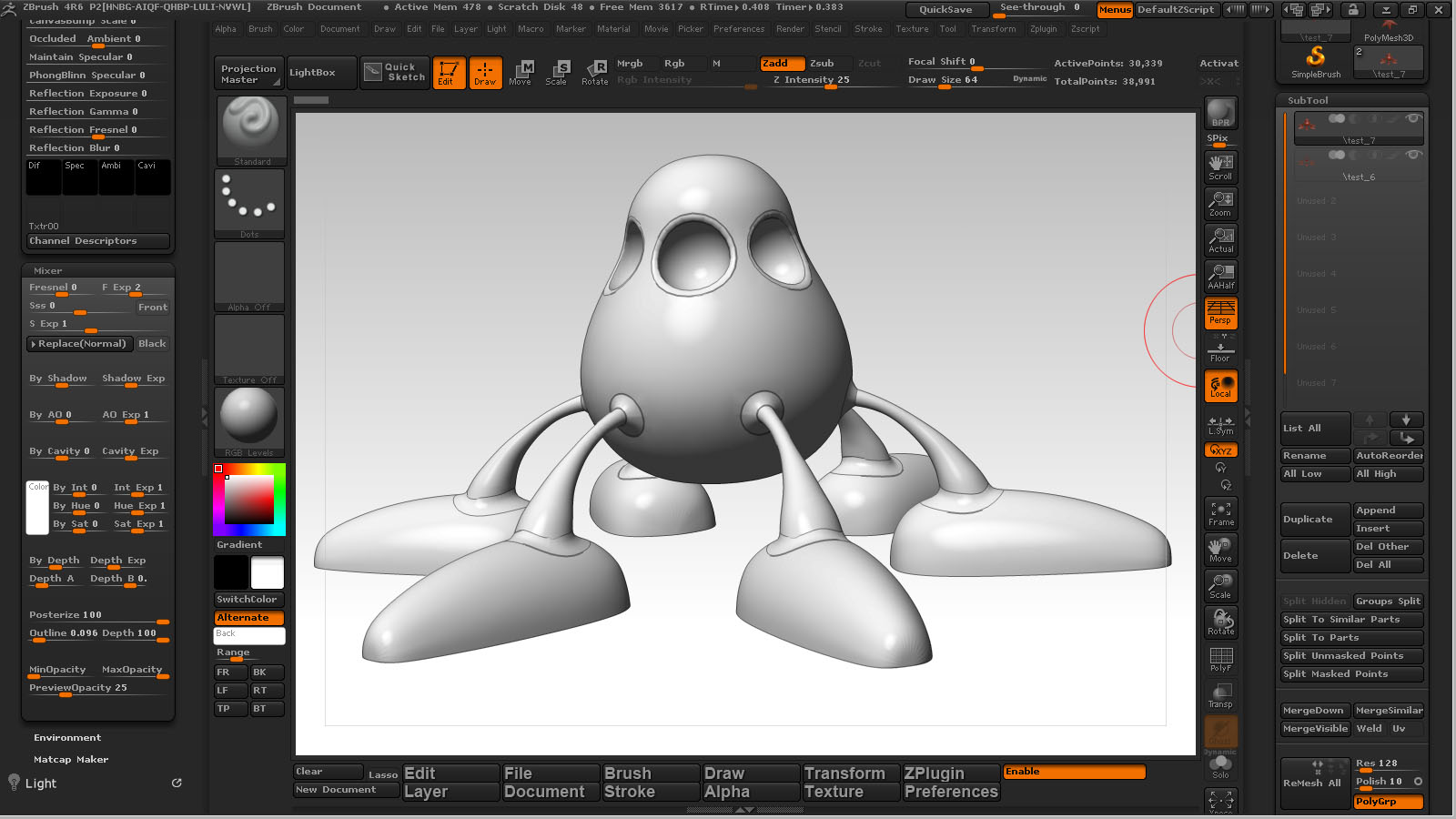Open the Material menu
This screenshot has height=819, width=1456.
[x=613, y=29]
